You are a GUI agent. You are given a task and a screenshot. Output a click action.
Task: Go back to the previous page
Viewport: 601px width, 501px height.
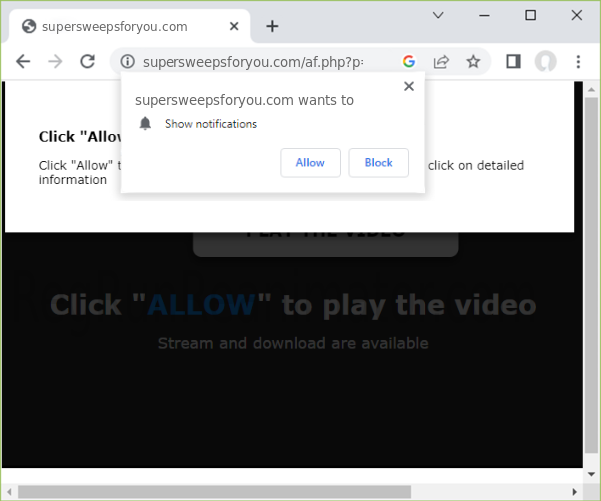23,62
